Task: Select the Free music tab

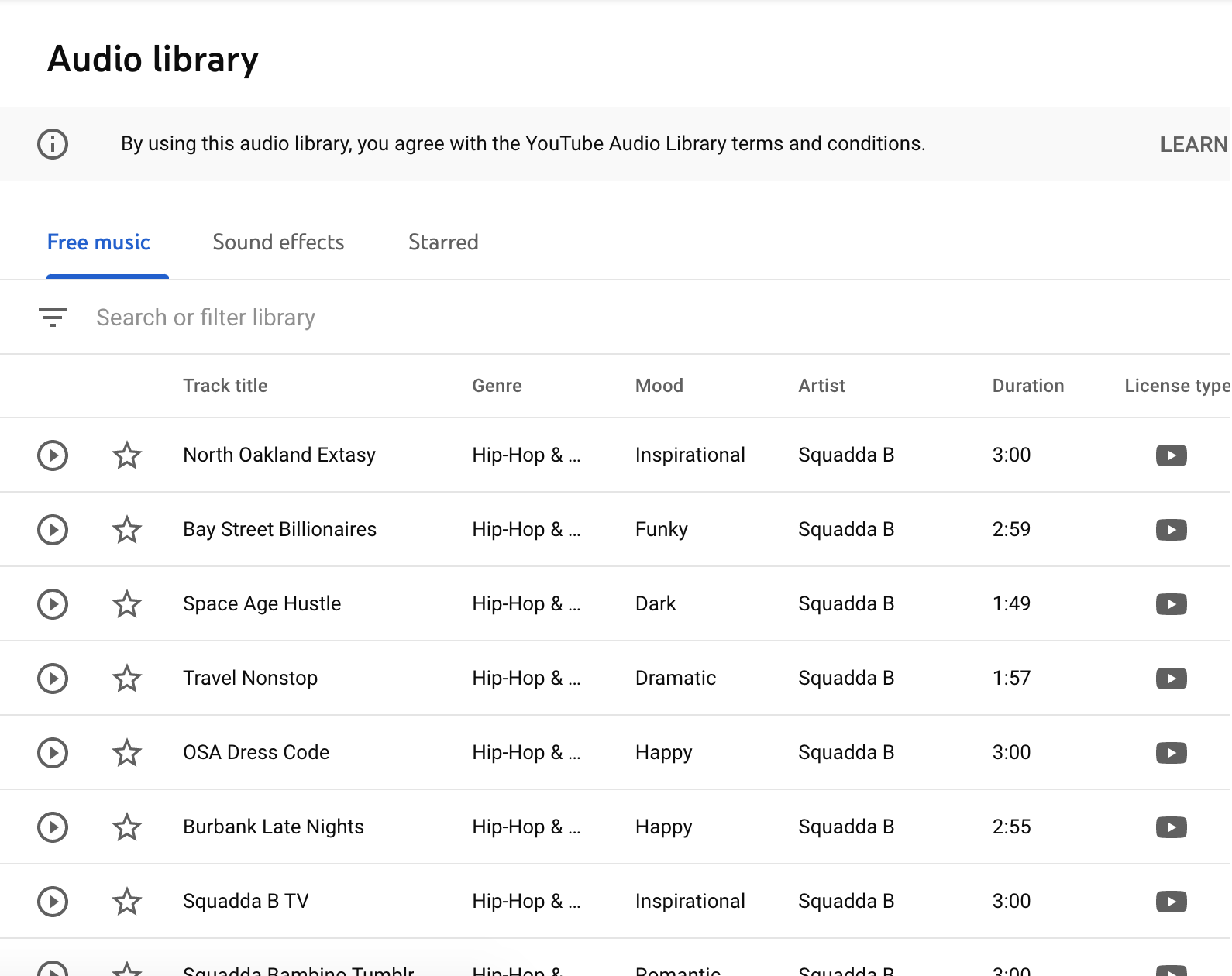Action: coord(98,242)
